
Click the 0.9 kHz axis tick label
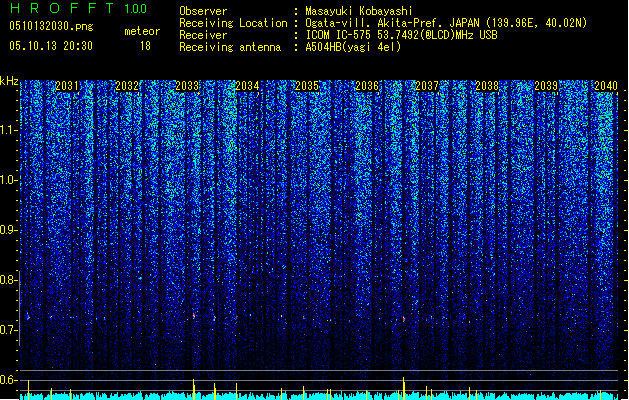click(9, 230)
